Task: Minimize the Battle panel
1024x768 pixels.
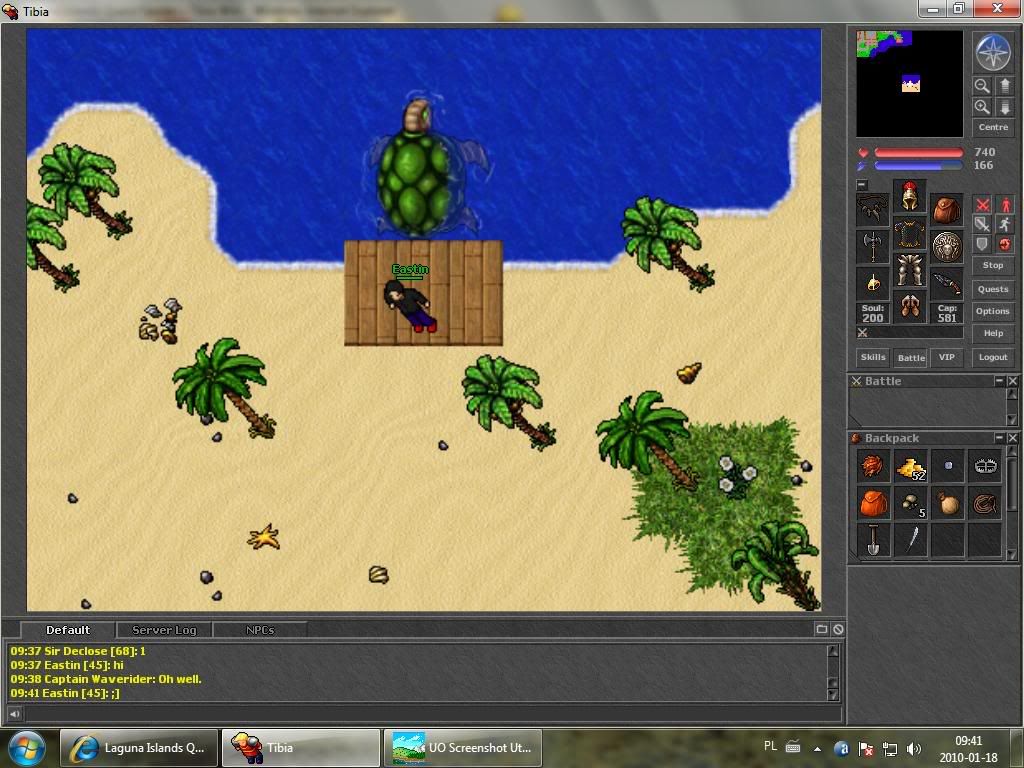Action: click(x=999, y=380)
